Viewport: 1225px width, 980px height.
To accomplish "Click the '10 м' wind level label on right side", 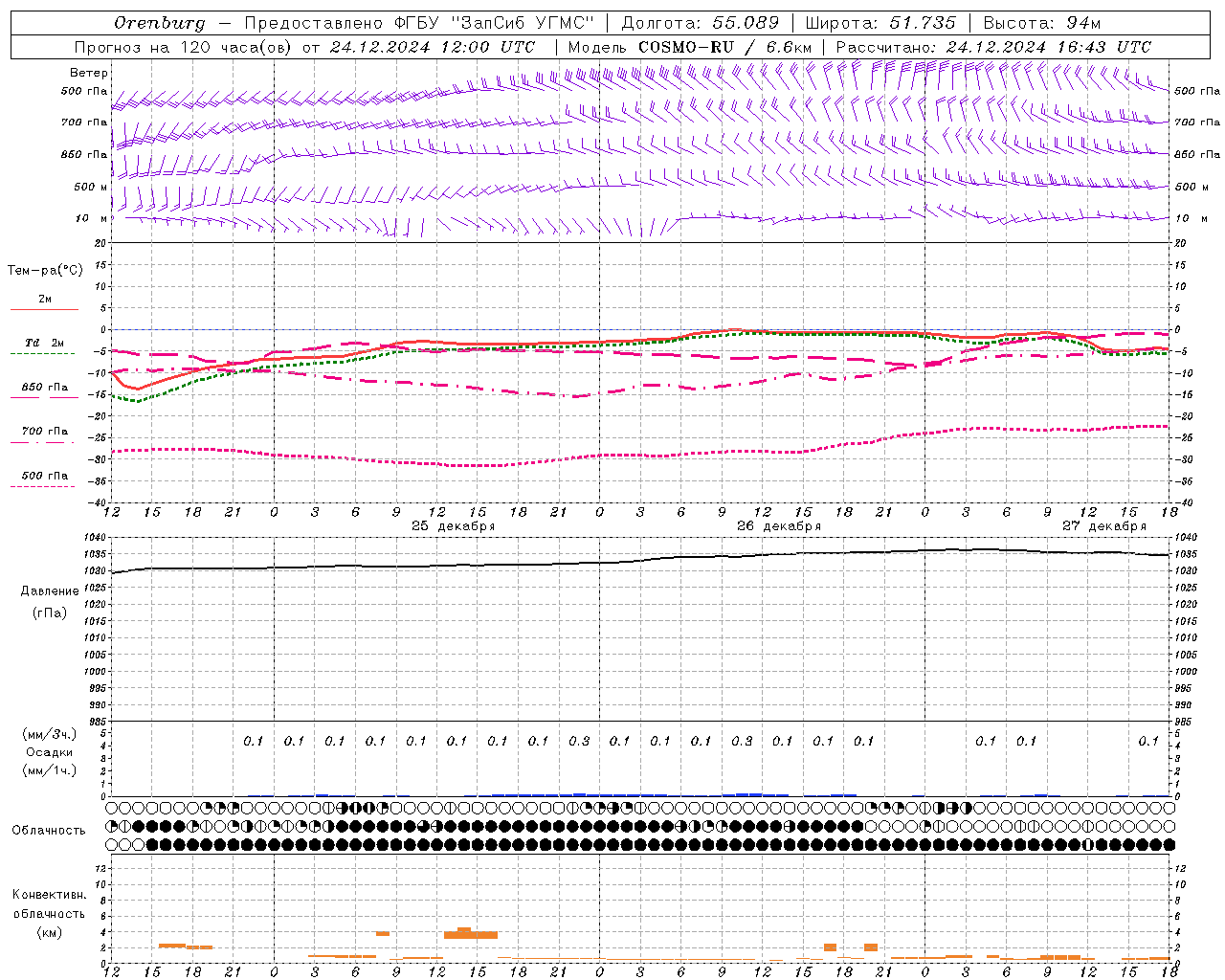I will [x=1191, y=218].
